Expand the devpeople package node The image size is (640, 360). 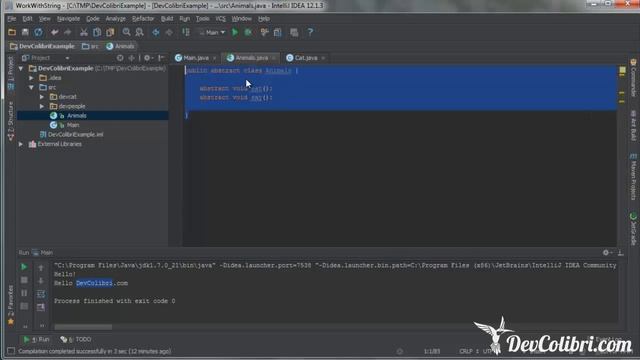(42, 106)
